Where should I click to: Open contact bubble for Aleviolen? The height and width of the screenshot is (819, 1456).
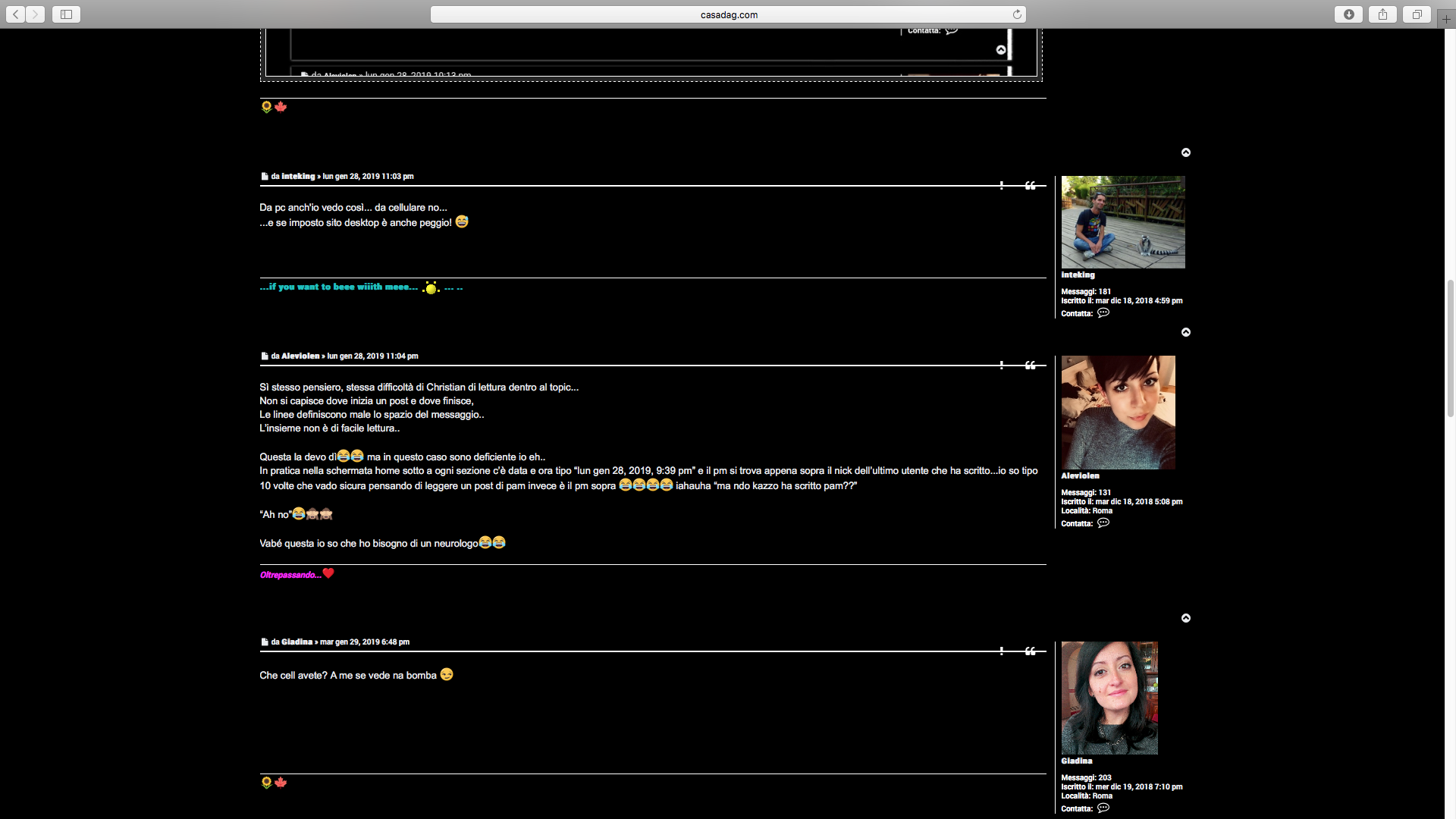pos(1103,523)
